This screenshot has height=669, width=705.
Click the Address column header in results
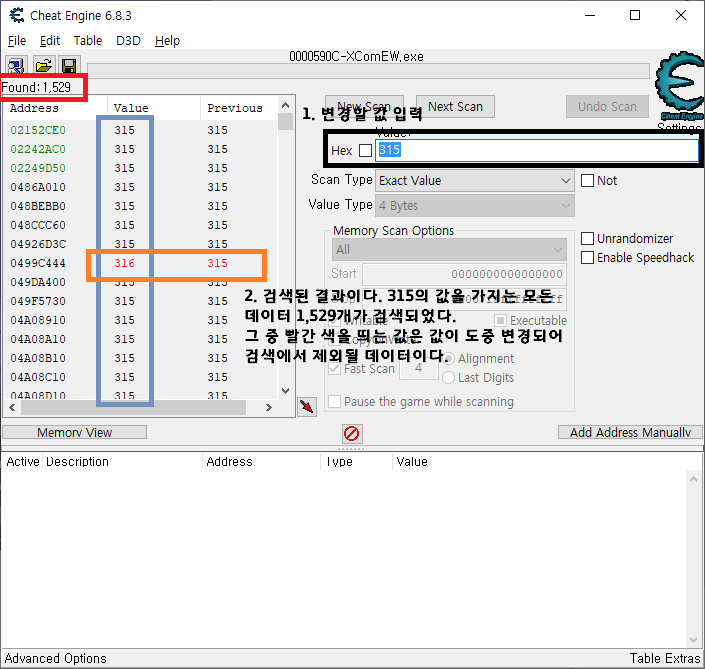(x=56, y=108)
